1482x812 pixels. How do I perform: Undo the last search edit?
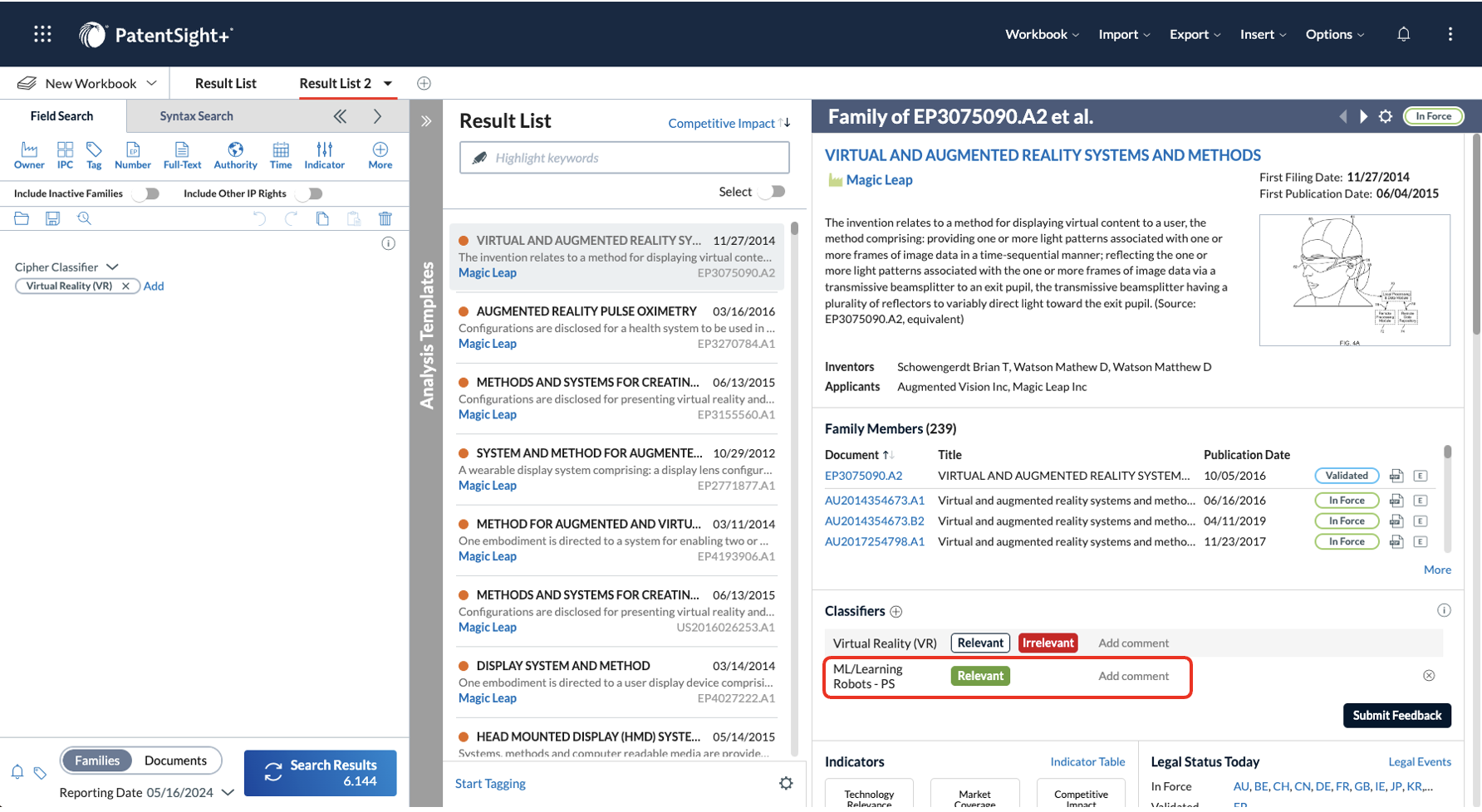pyautogui.click(x=259, y=218)
